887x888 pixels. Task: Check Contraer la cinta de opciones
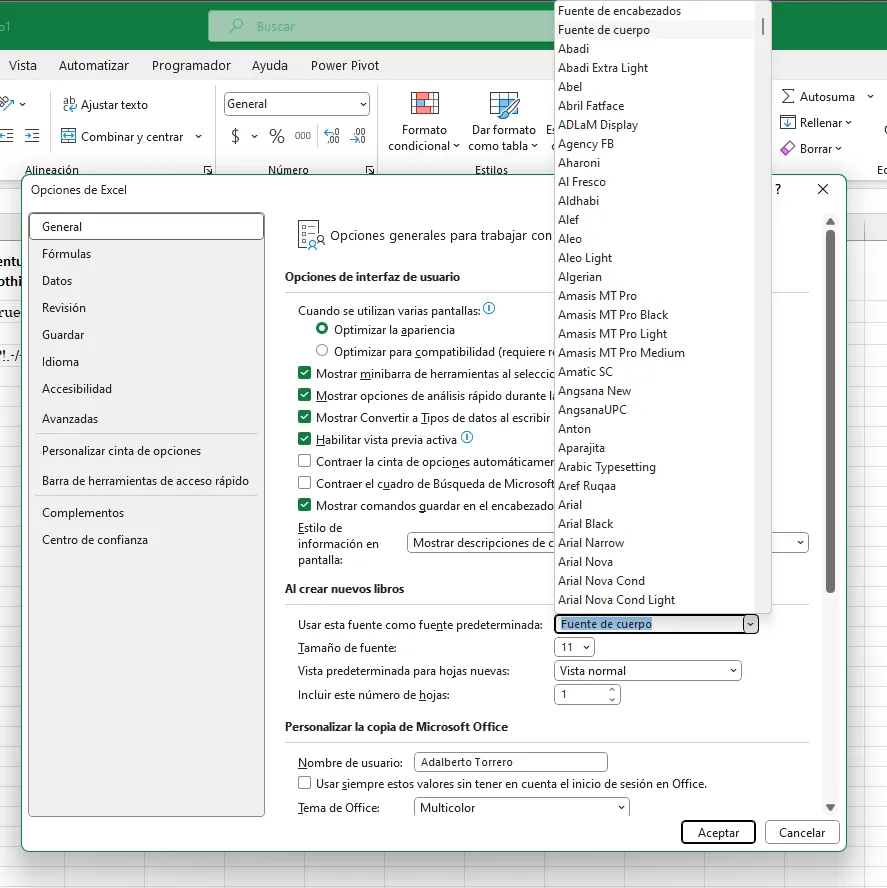(304, 461)
